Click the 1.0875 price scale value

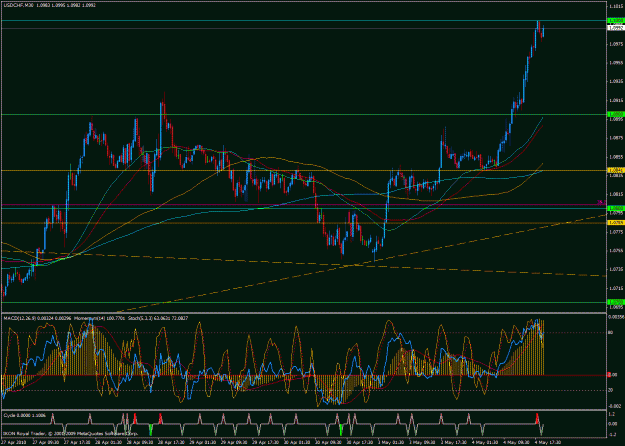pyautogui.click(x=615, y=138)
